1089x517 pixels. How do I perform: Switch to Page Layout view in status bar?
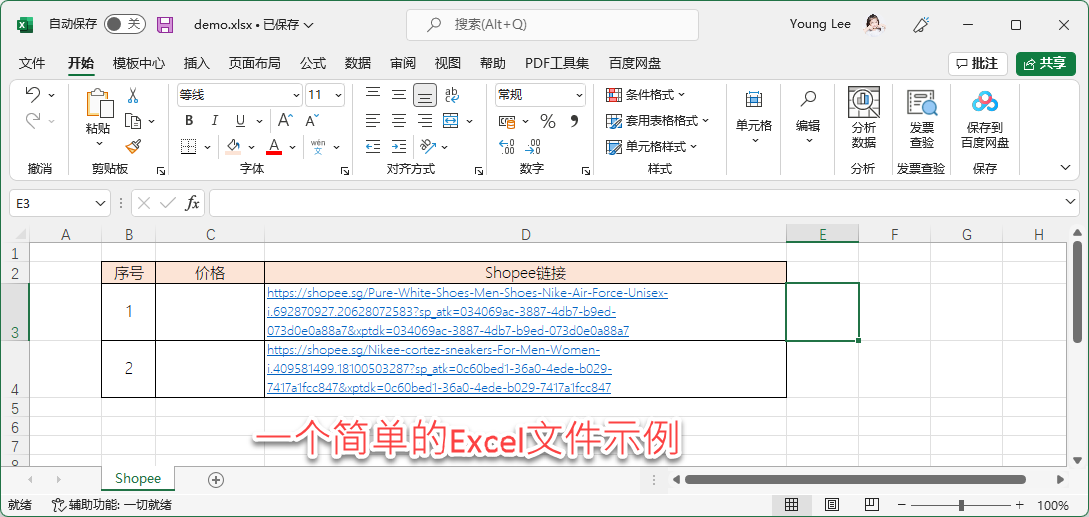(x=832, y=505)
